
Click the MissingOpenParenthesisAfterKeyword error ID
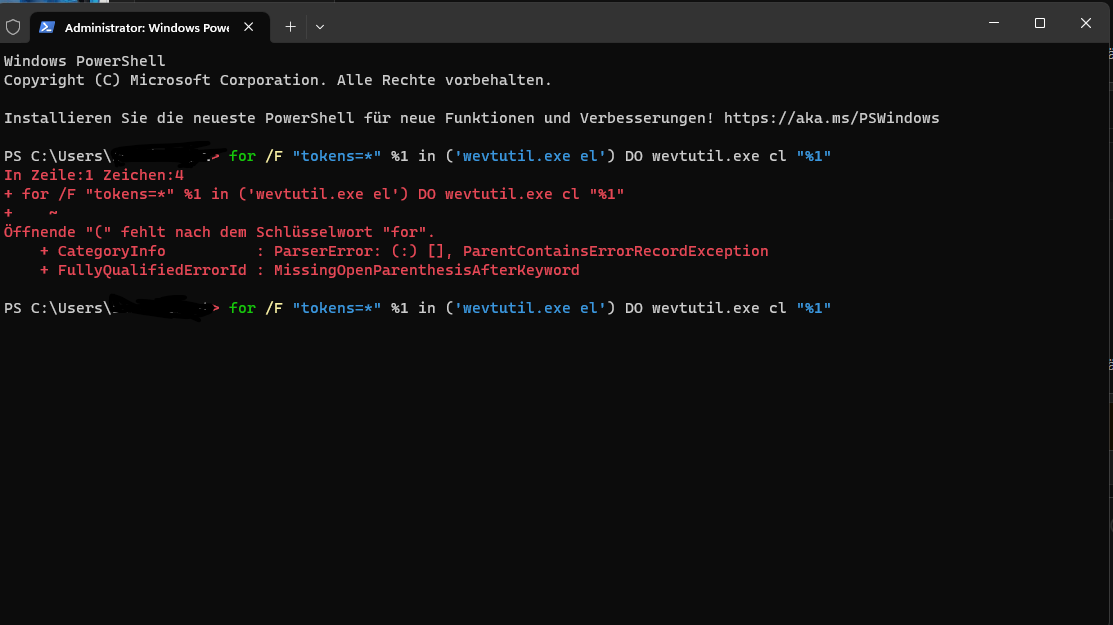coord(426,270)
